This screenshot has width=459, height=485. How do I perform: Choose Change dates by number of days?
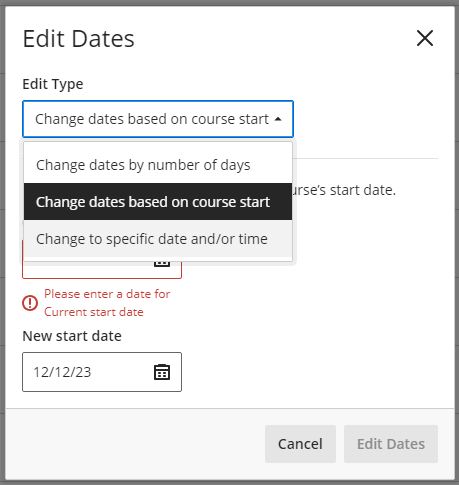click(158, 165)
